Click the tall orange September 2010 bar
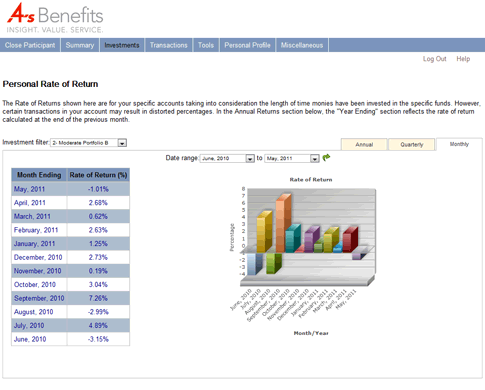This screenshot has height=390, width=485. pyautogui.click(x=283, y=223)
